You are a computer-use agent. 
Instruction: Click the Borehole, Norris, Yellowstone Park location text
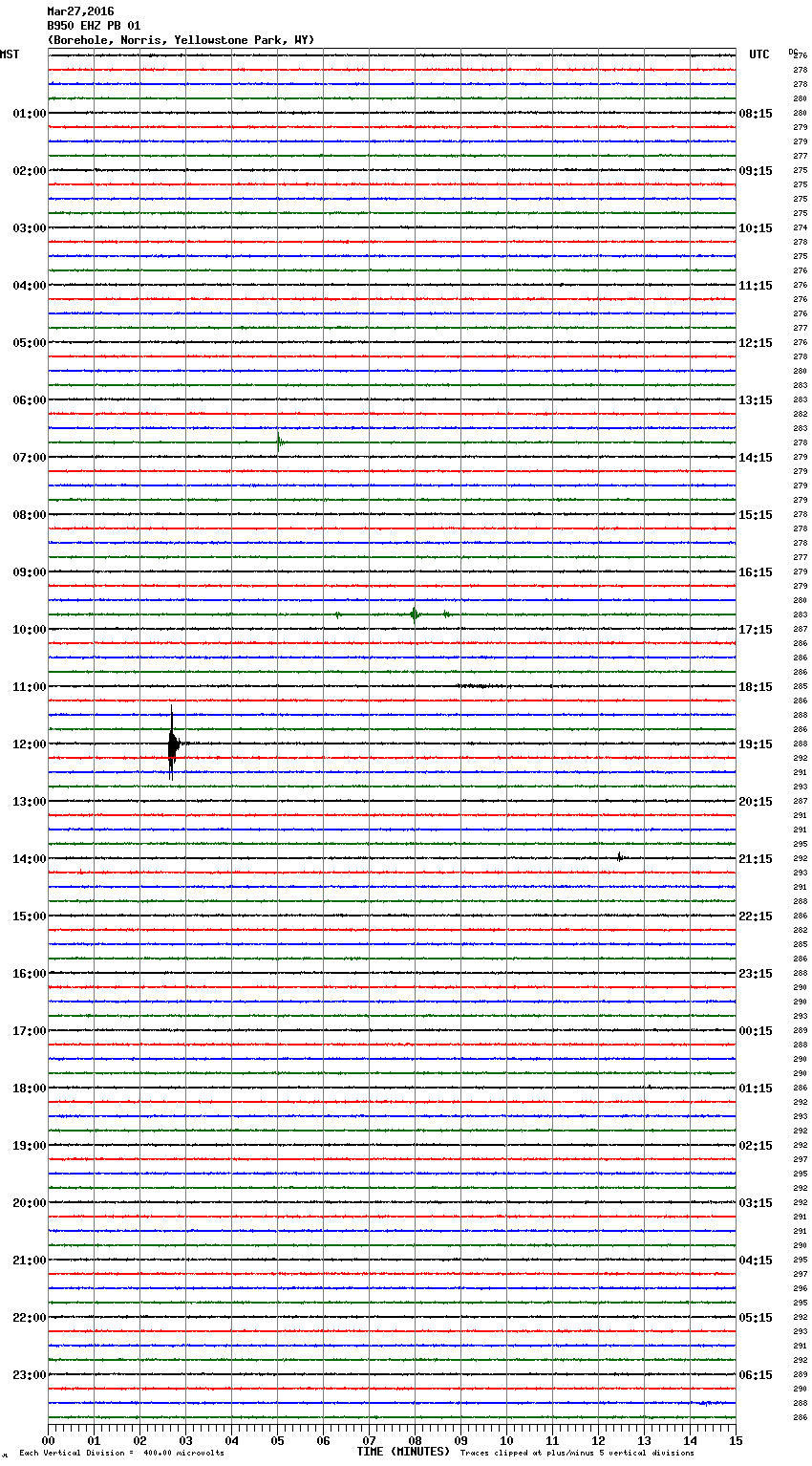coord(181,40)
